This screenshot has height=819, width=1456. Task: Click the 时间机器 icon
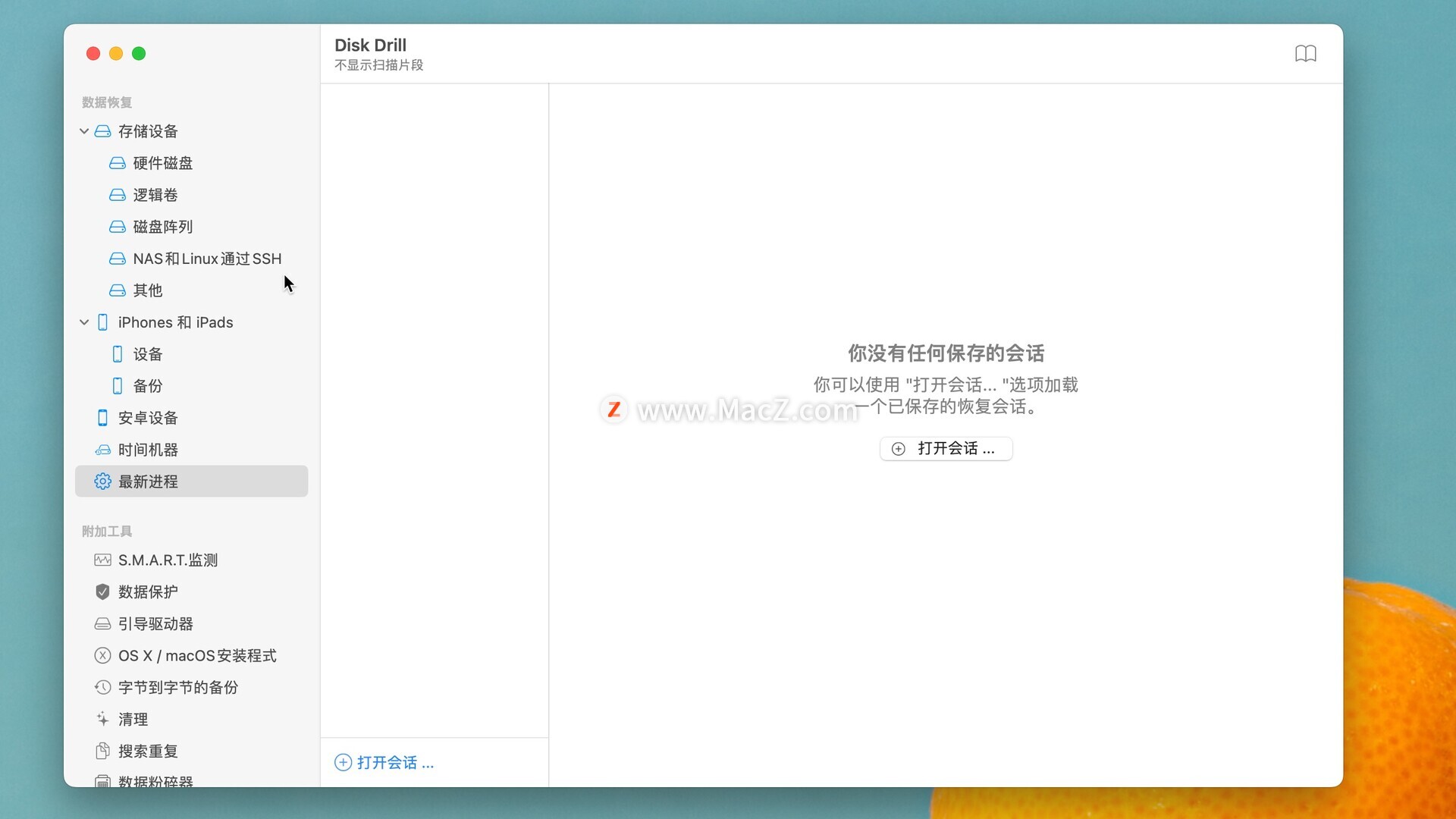tap(102, 450)
